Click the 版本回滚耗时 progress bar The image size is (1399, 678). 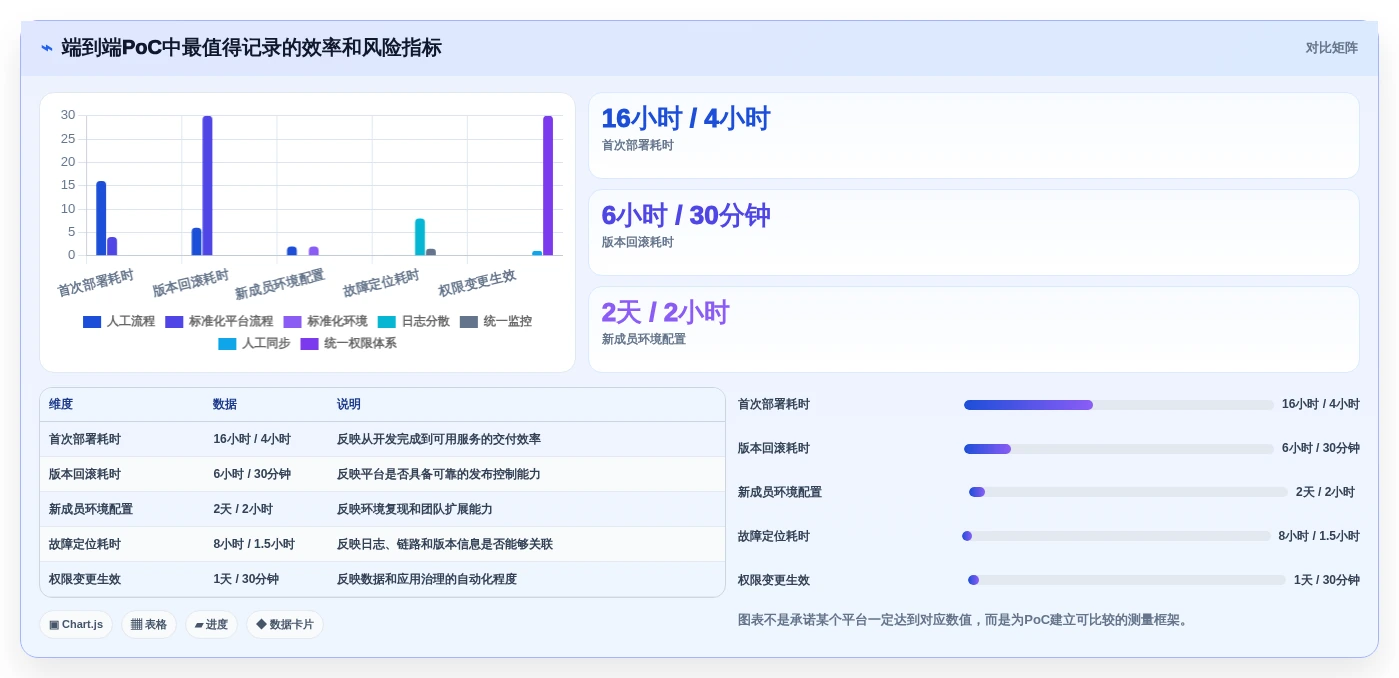pyautogui.click(x=1119, y=449)
